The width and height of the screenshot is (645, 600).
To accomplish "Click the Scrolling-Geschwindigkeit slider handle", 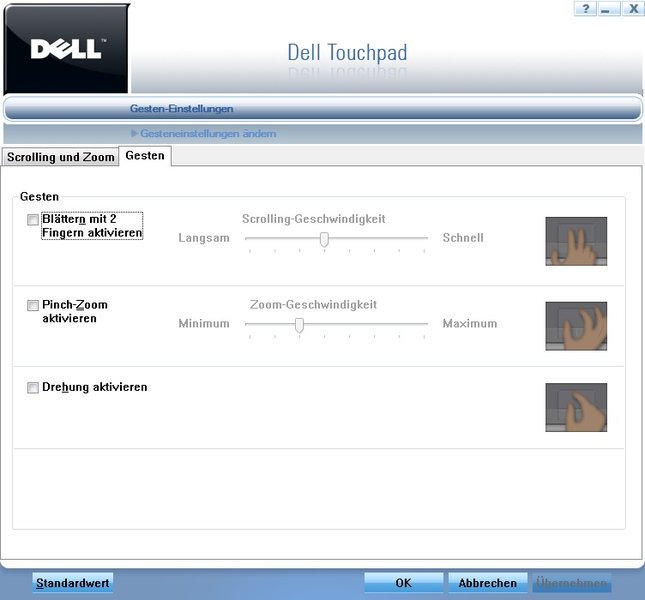I will (324, 239).
